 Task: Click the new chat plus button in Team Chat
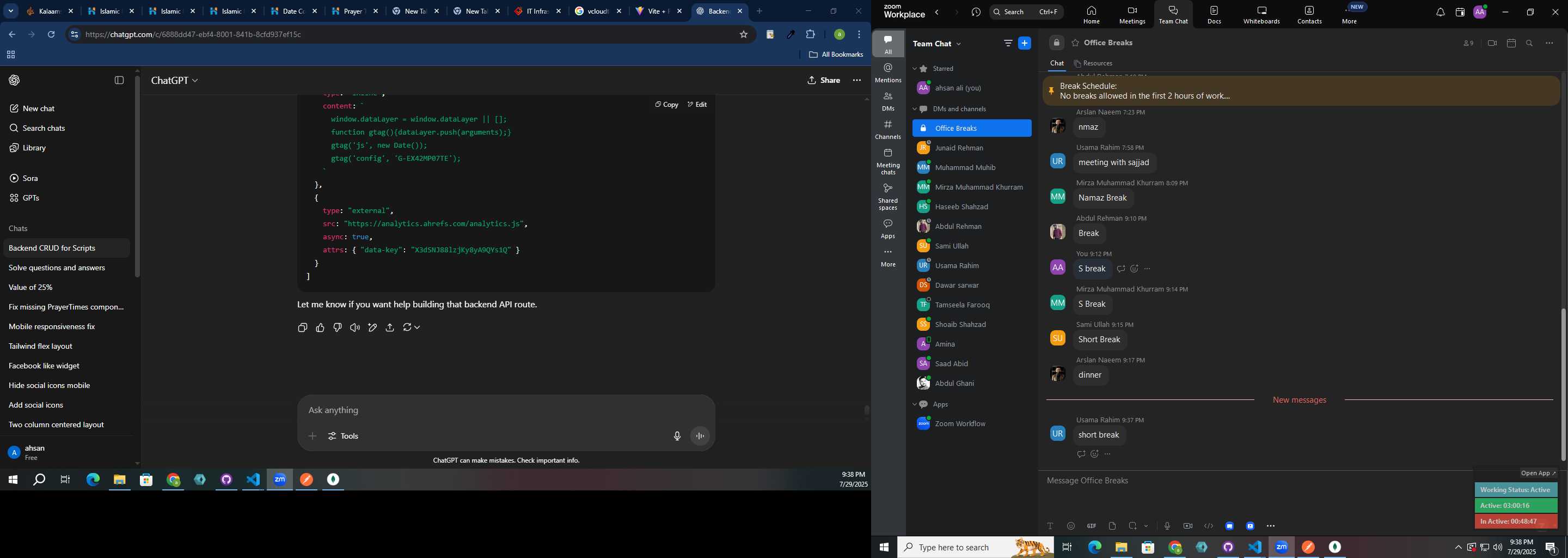click(x=1025, y=43)
